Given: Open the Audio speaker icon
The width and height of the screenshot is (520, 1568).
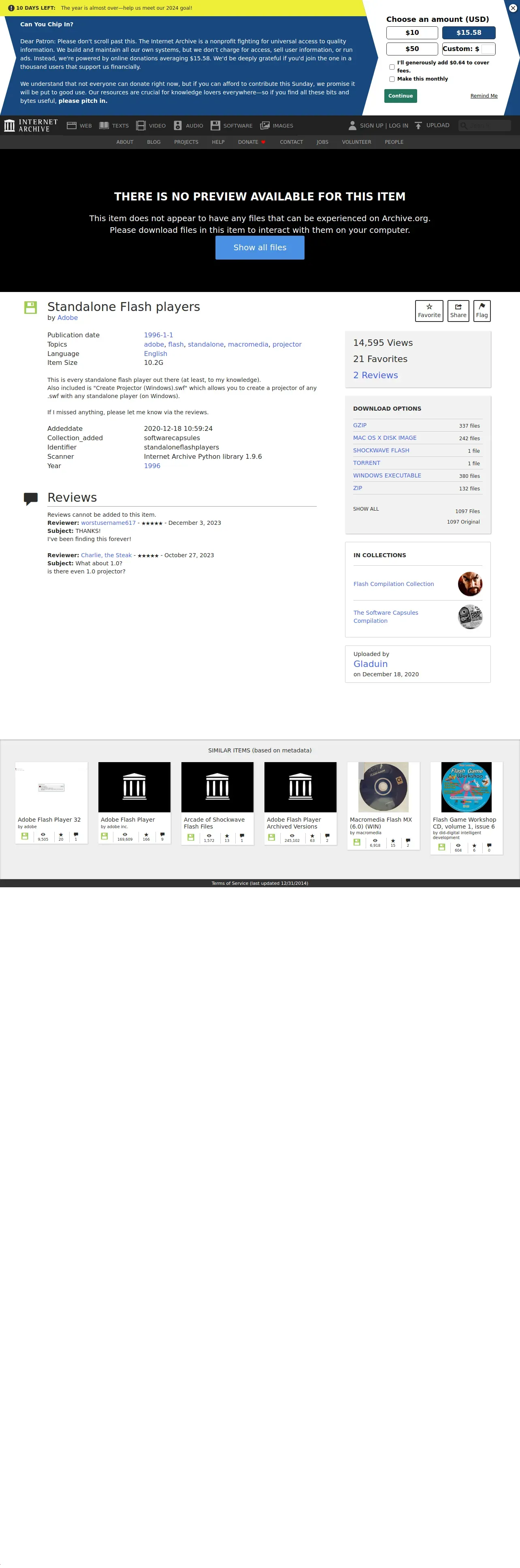Looking at the screenshot, I should pyautogui.click(x=178, y=126).
